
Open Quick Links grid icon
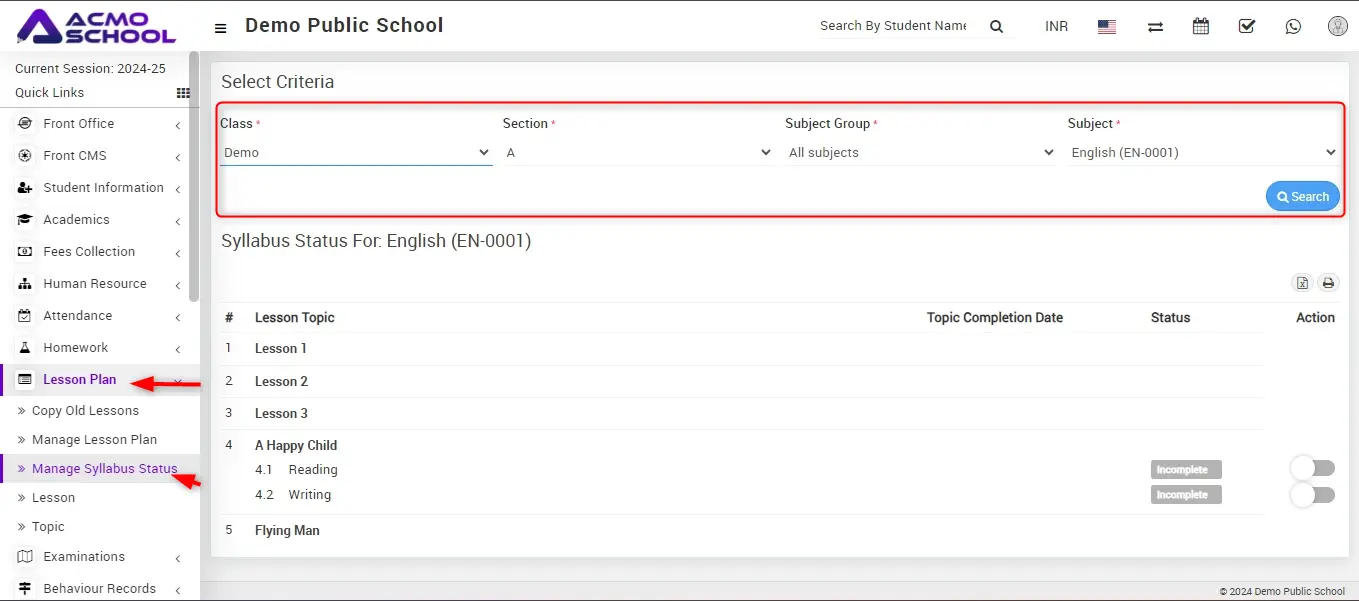click(183, 93)
